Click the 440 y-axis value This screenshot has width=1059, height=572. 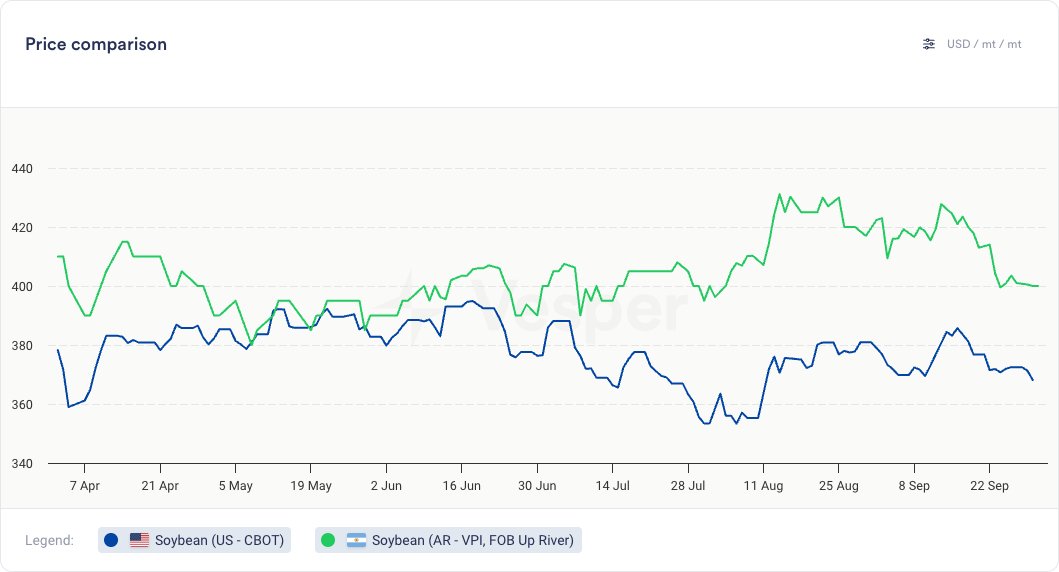(20, 169)
